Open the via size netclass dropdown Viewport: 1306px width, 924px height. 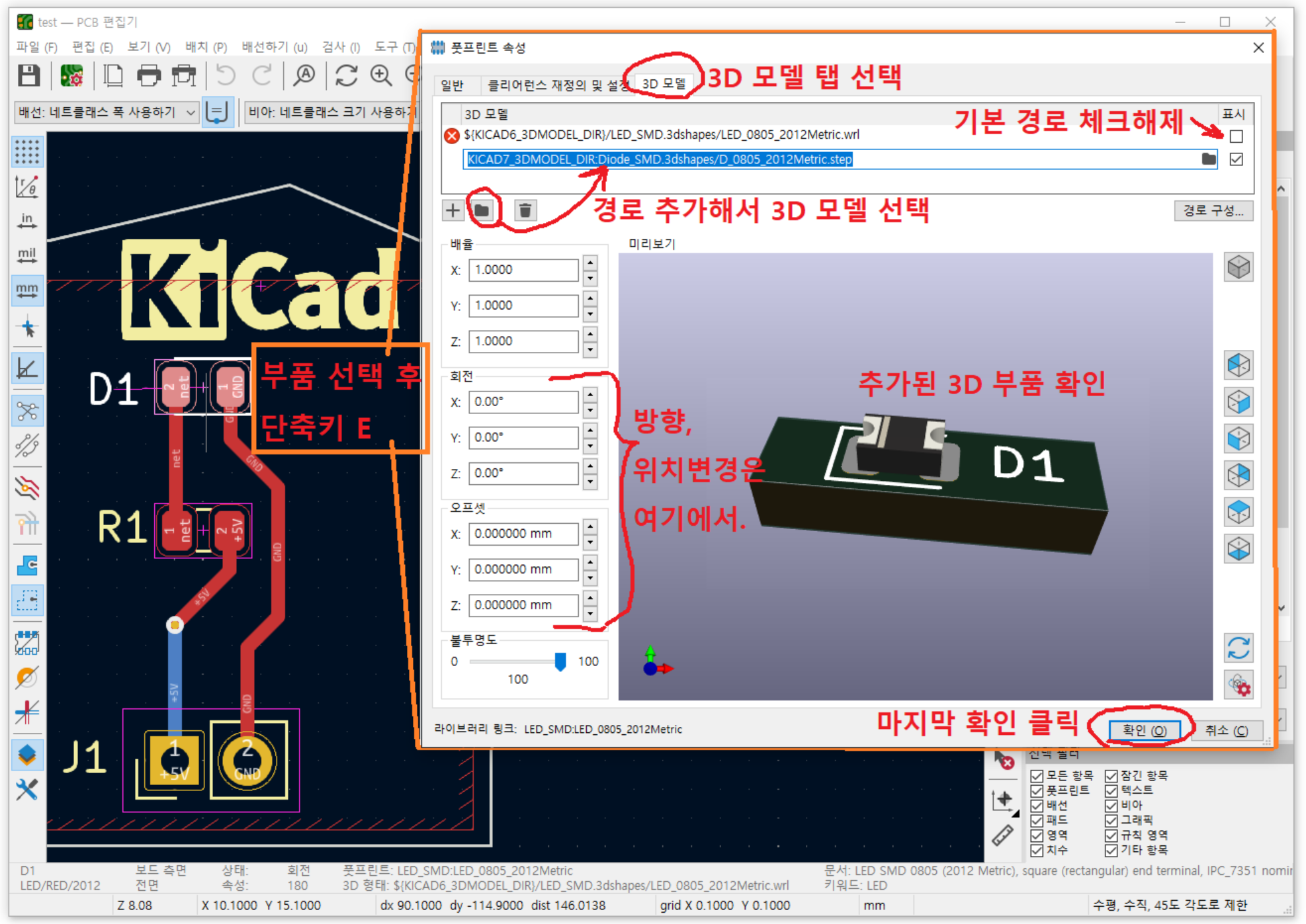(329, 112)
